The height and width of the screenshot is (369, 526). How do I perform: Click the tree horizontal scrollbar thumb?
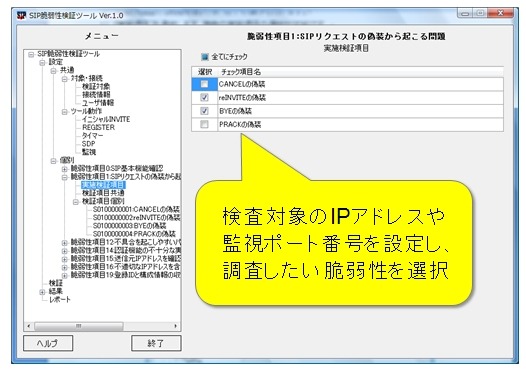[78, 326]
